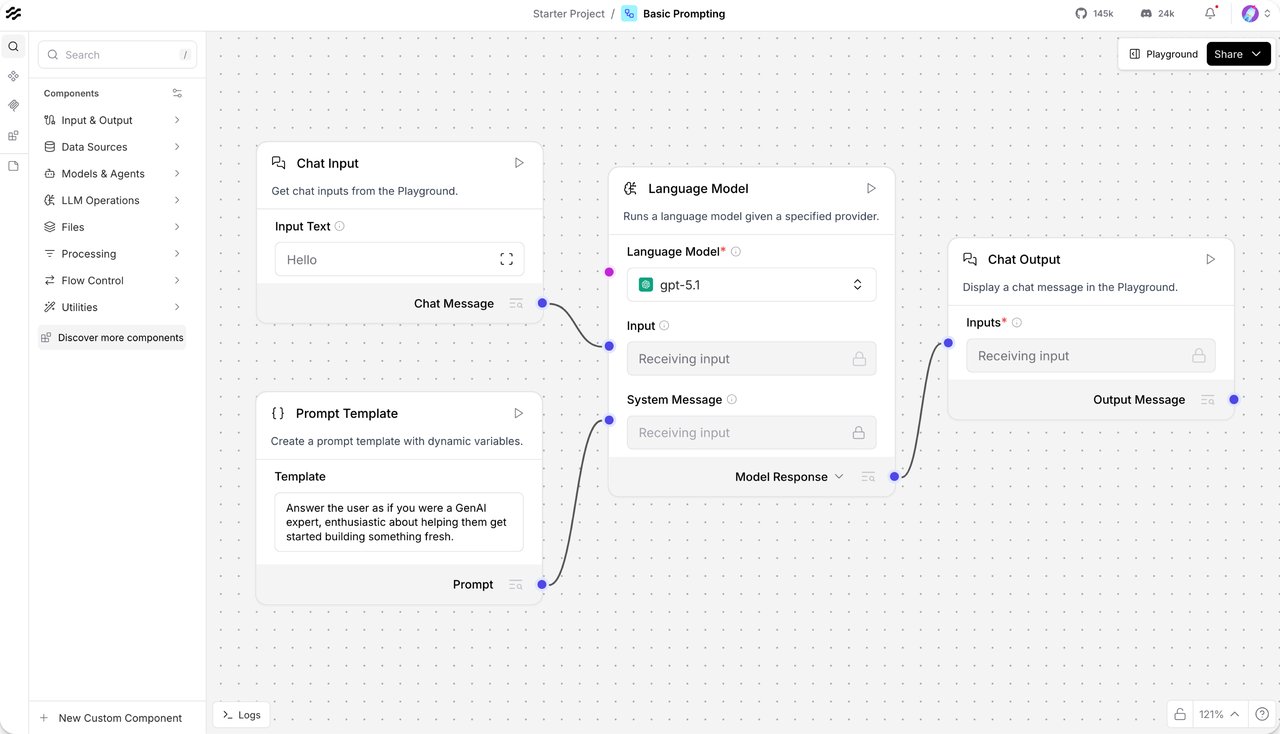The image size is (1280, 734).
Task: Click the GitHub stars icon
Action: click(x=1080, y=14)
